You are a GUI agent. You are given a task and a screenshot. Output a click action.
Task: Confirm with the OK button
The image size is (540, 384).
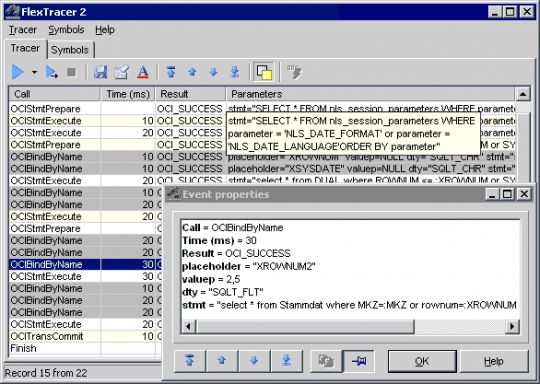coord(422,361)
